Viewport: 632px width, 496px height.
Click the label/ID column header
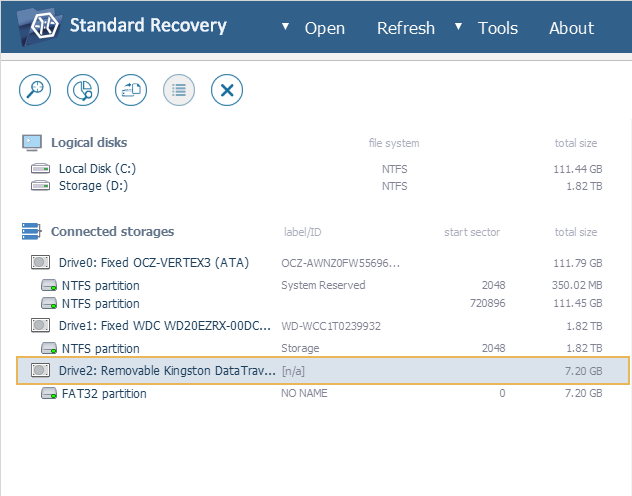[x=302, y=232]
